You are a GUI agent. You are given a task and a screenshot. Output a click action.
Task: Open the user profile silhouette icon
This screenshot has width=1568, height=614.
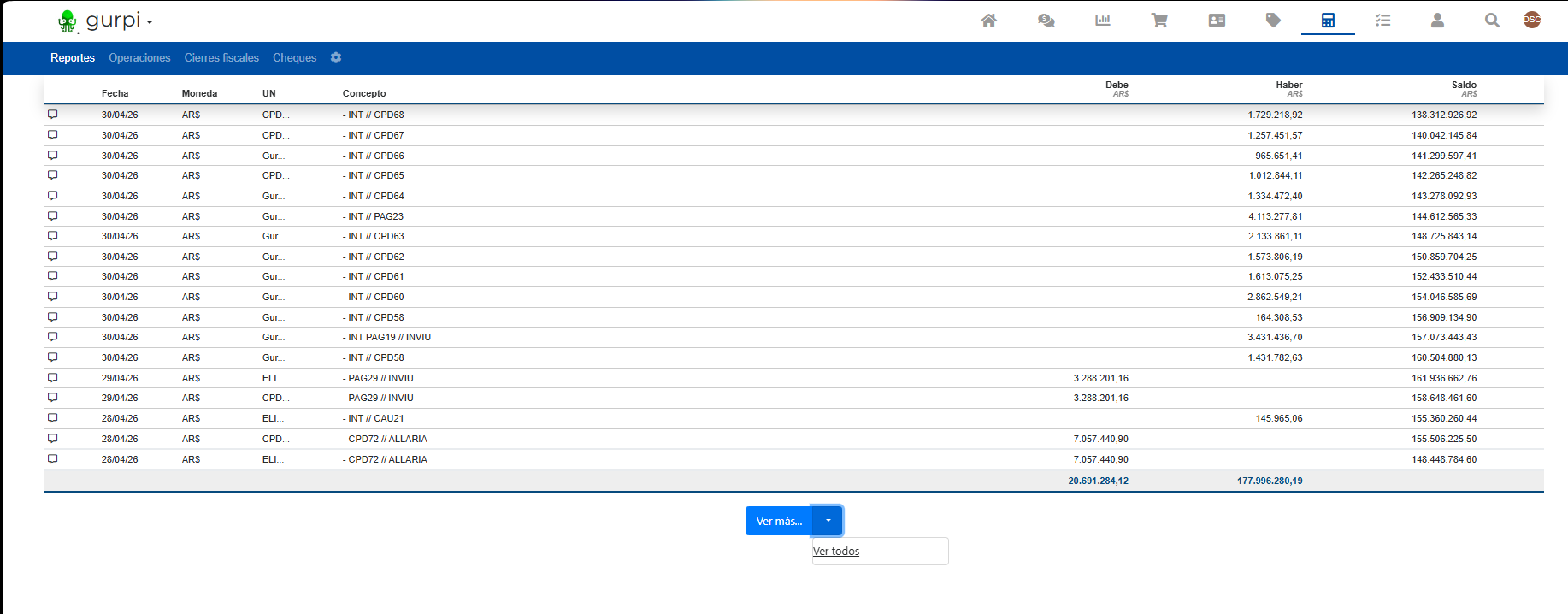click(x=1437, y=20)
